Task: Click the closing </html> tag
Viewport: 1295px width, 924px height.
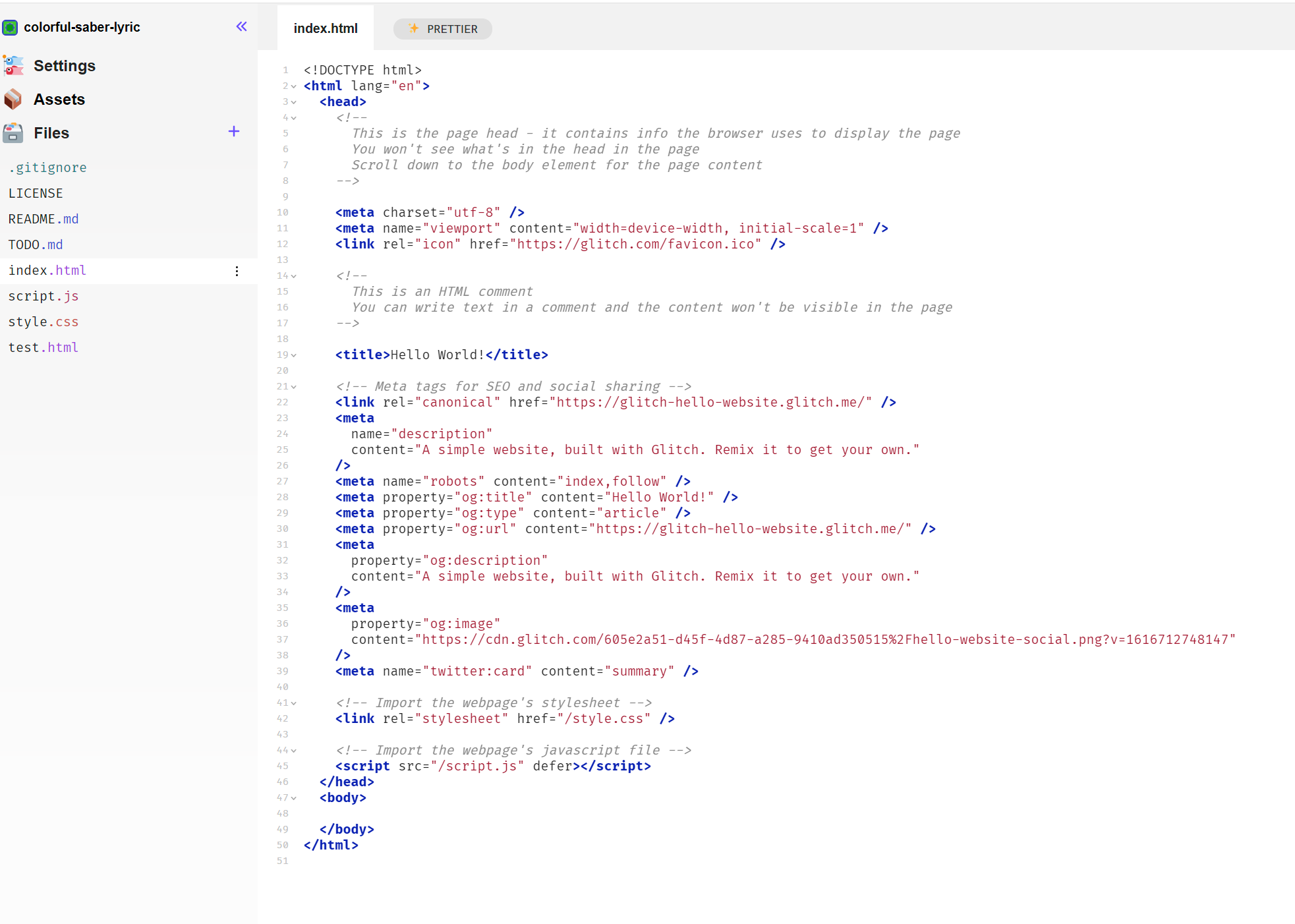Action: click(331, 845)
